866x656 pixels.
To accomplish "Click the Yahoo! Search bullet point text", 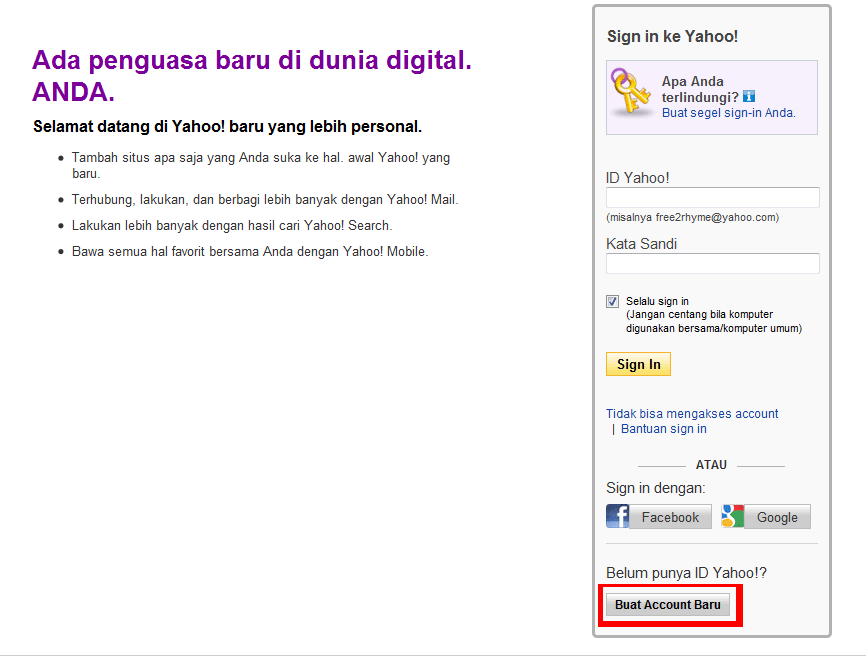I will coord(232,225).
